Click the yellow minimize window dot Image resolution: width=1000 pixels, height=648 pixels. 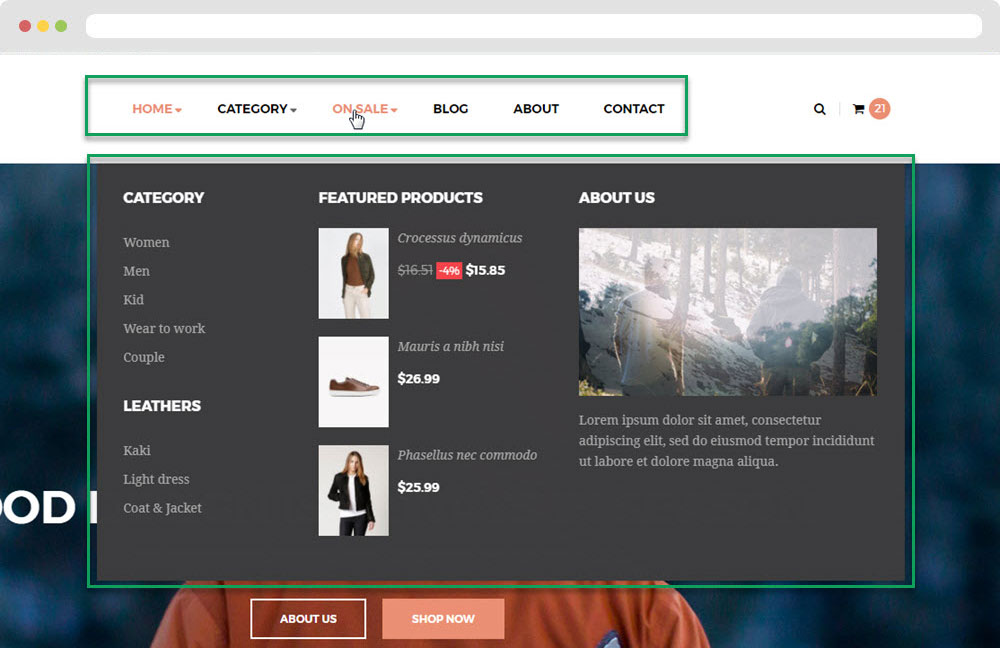43,26
